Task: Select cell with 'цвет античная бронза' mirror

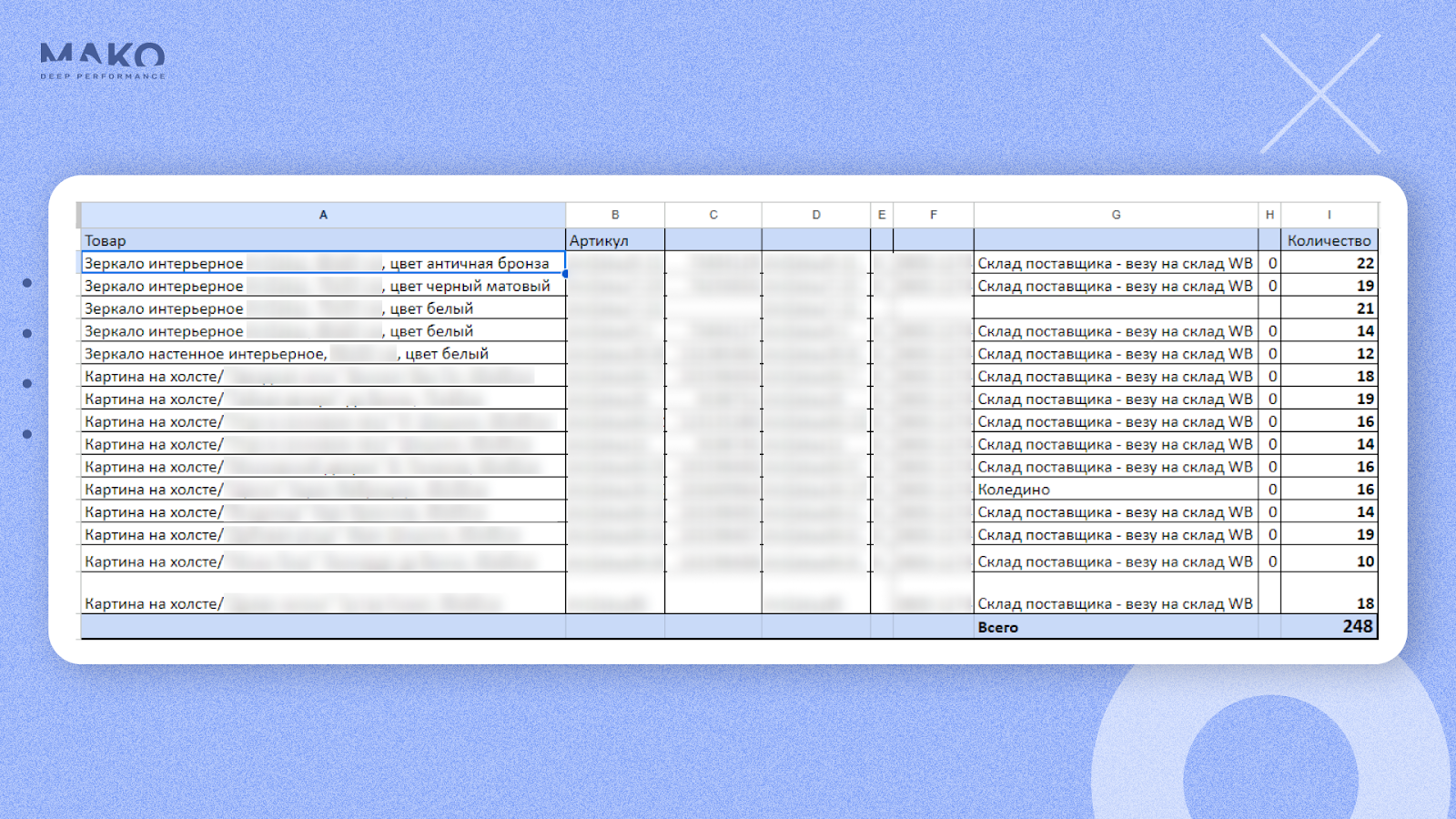Action: [323, 263]
